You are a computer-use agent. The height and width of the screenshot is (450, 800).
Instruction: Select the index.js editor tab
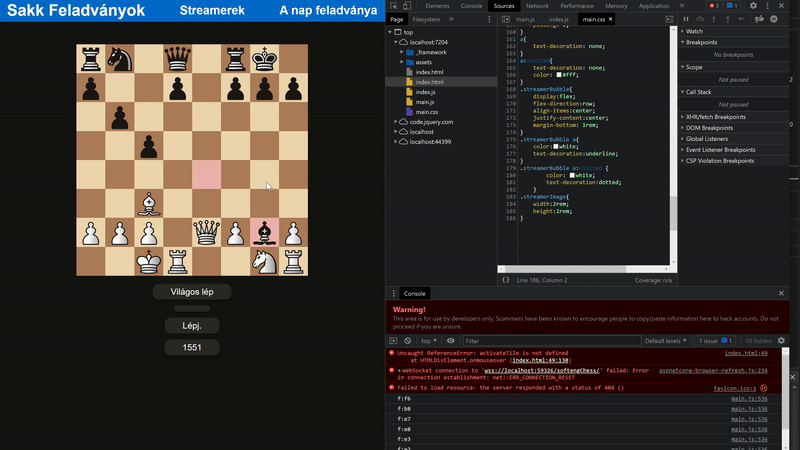[558, 19]
